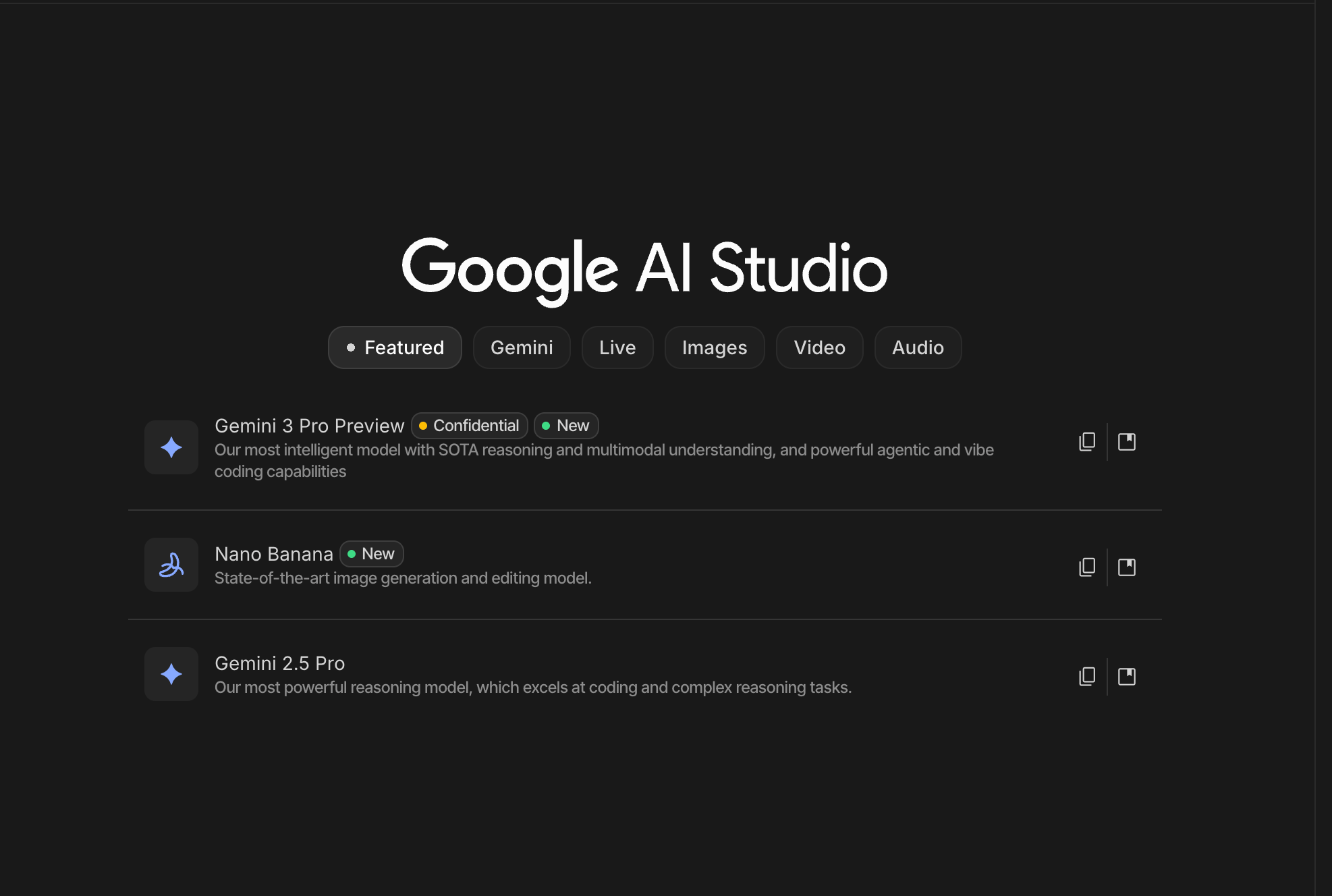The image size is (1332, 896).
Task: Copy the Nano Banana model ID
Action: 1087,567
